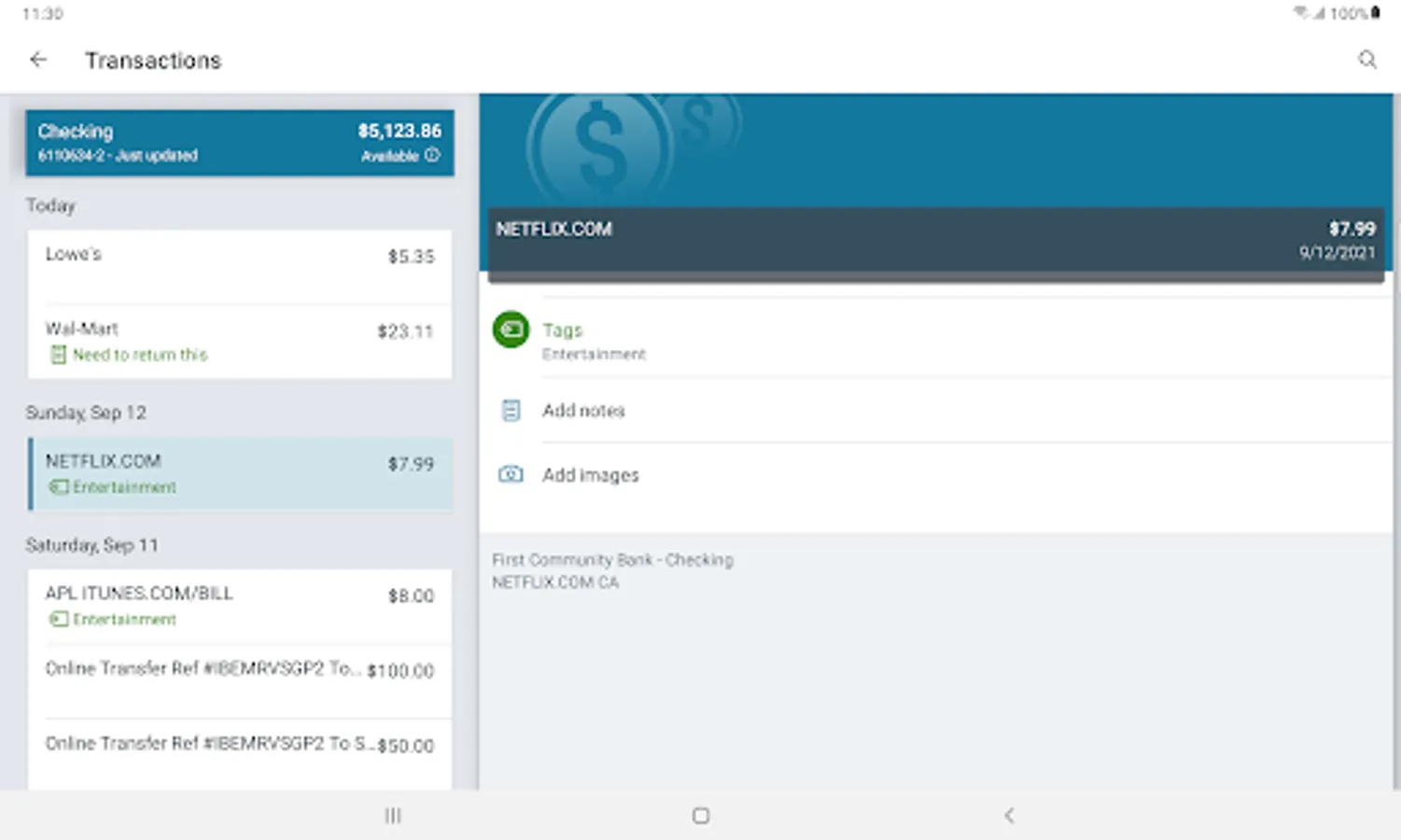This screenshot has height=840, width=1401.
Task: Click the Today section header
Action: (x=50, y=205)
